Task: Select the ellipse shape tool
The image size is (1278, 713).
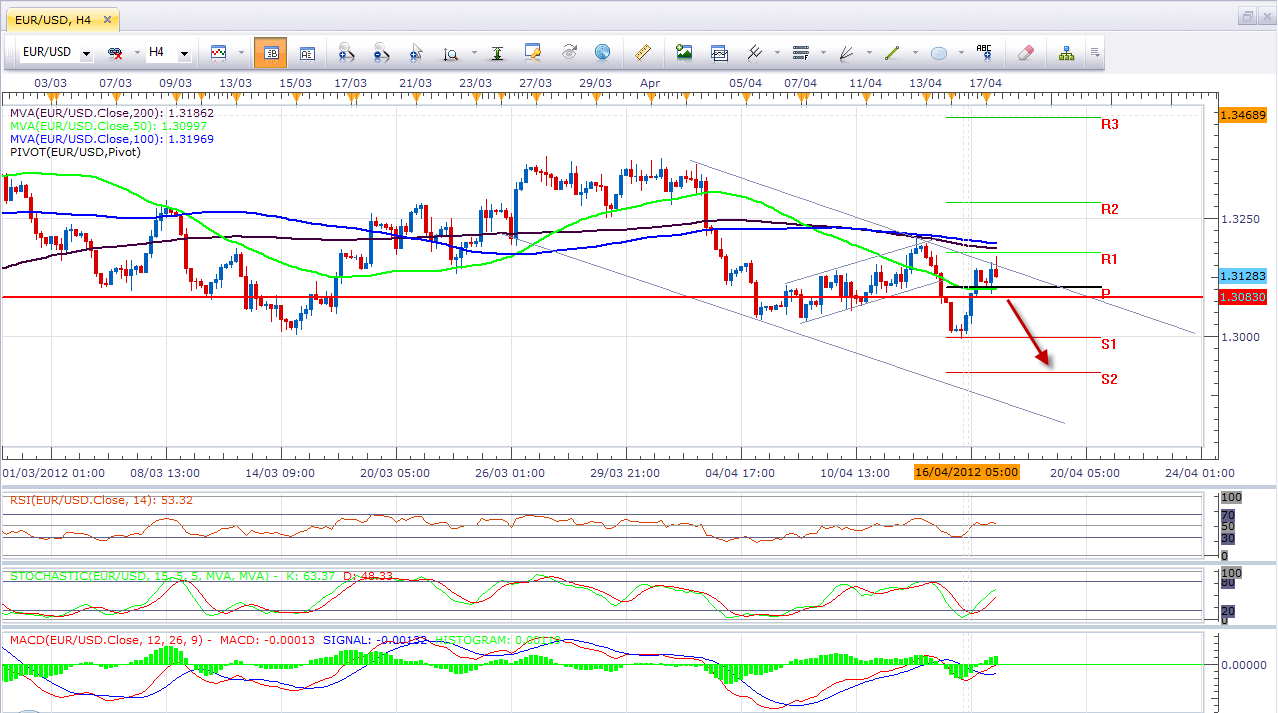Action: click(x=939, y=52)
